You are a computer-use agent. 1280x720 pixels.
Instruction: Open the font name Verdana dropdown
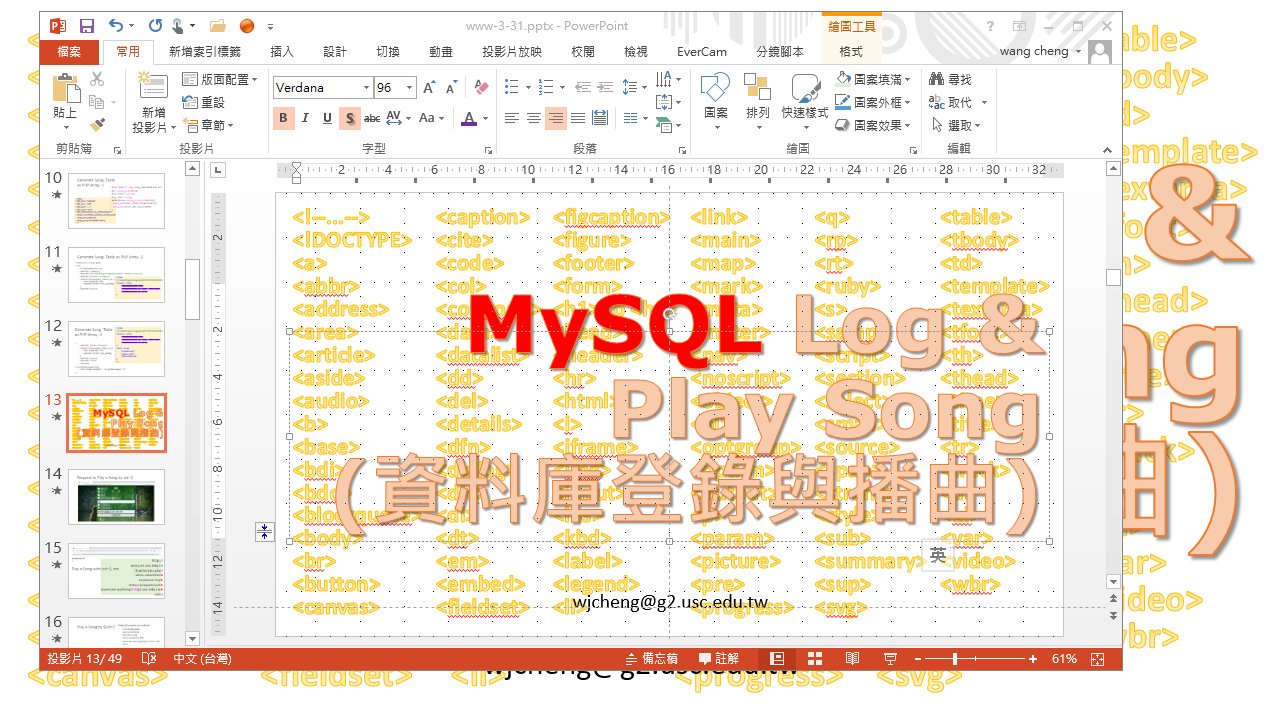[366, 88]
